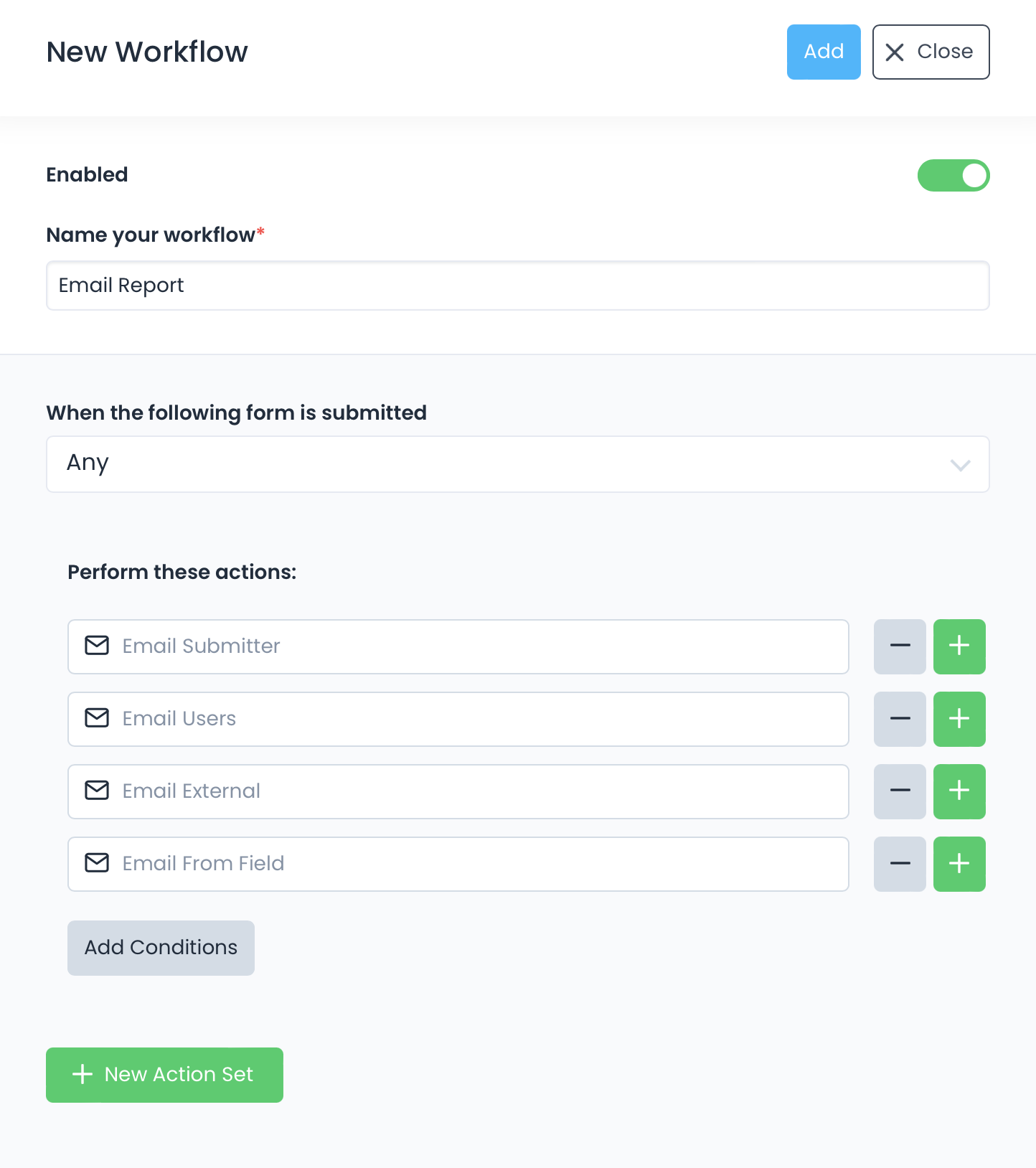The image size is (1036, 1168).
Task: Remove the Email Users action row
Action: (x=900, y=719)
